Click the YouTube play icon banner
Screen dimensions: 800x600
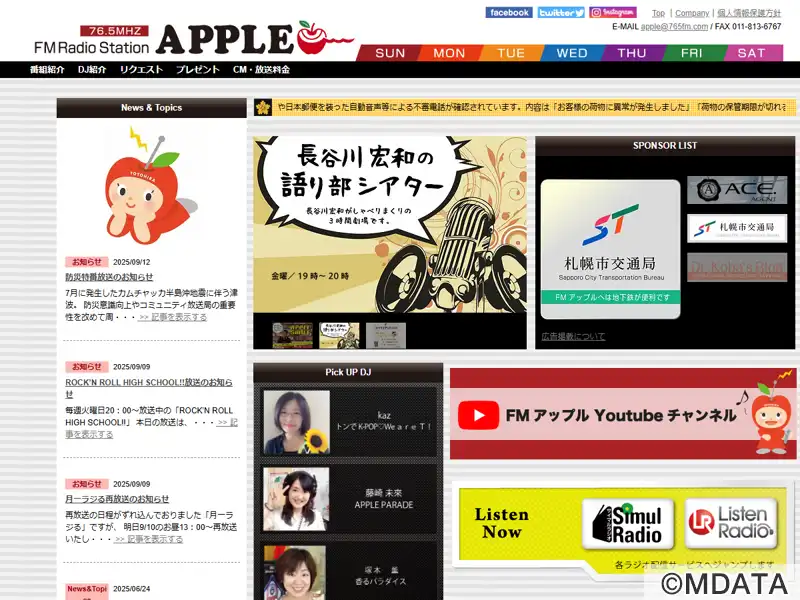pos(478,415)
